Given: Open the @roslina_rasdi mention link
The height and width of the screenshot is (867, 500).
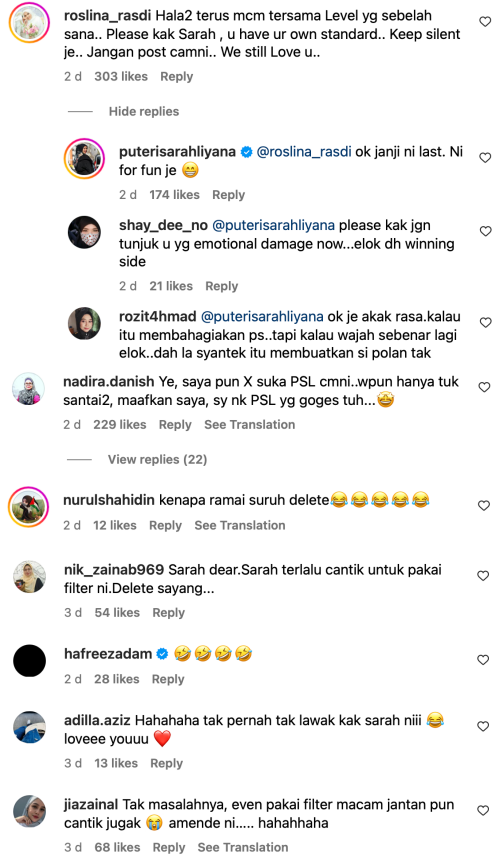Looking at the screenshot, I should coord(304,152).
